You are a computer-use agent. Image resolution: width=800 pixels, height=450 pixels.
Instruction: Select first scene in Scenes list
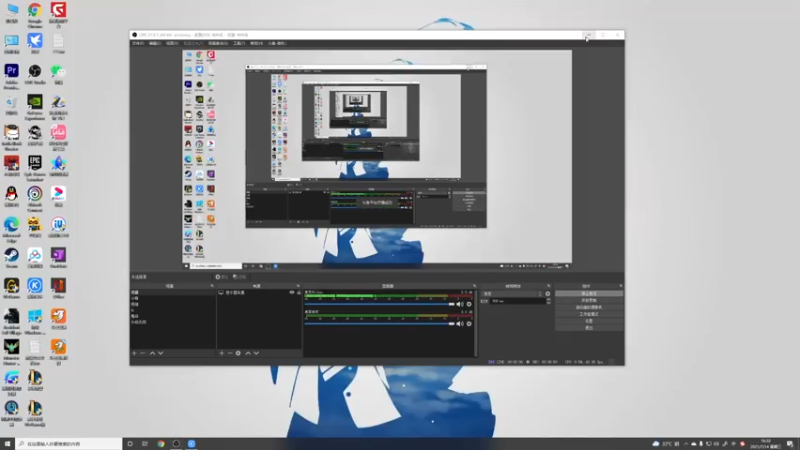[172, 292]
